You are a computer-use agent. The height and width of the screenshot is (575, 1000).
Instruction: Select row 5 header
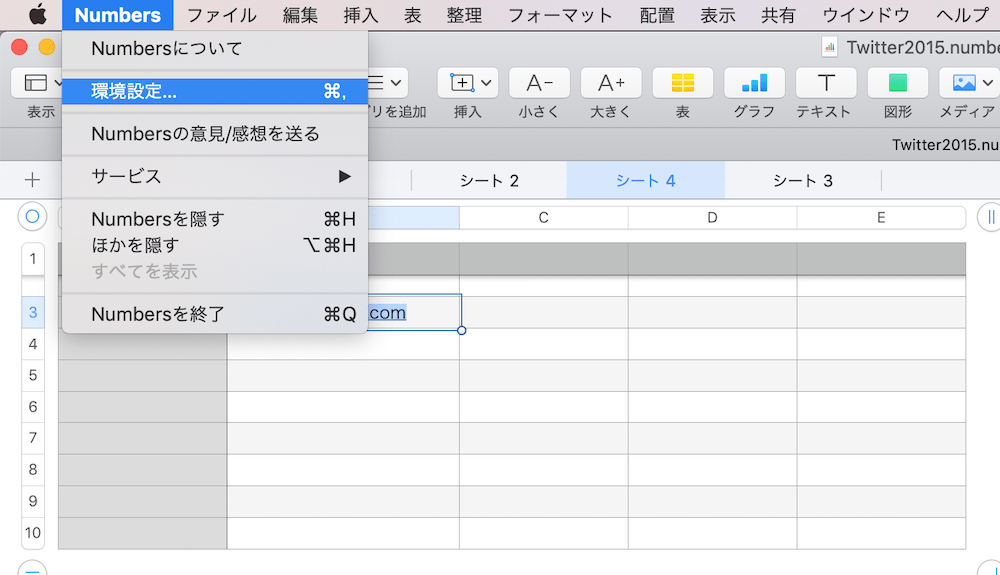(x=33, y=375)
